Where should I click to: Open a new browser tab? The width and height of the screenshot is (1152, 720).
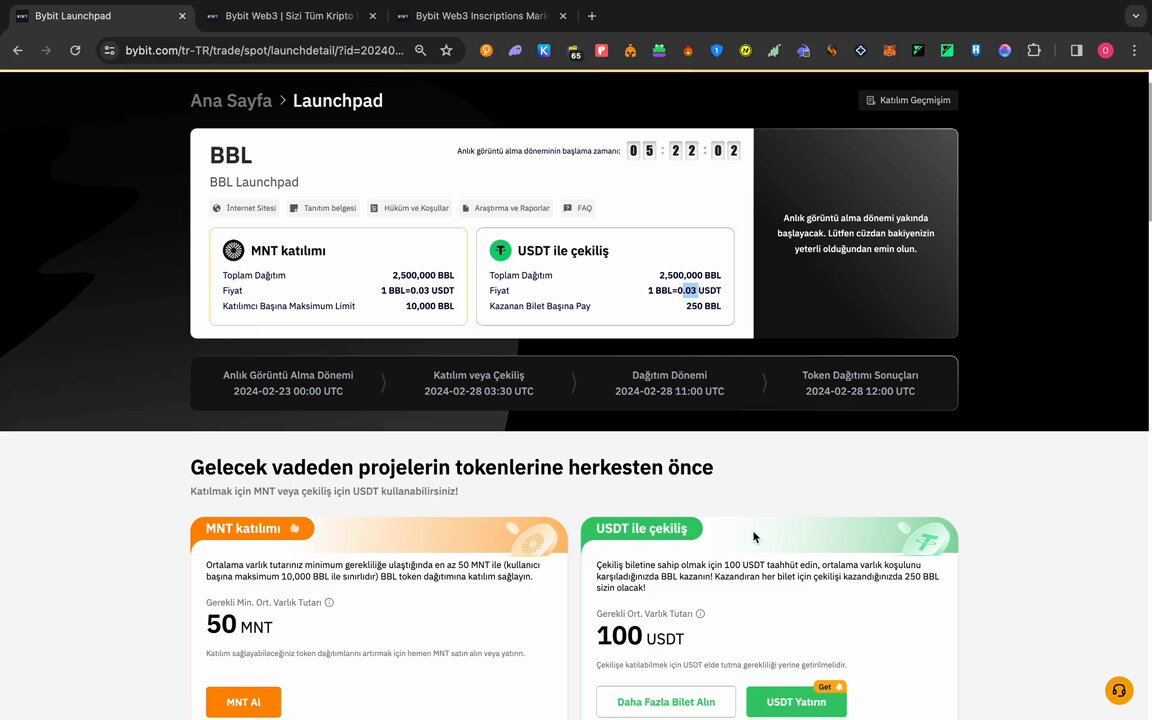click(x=591, y=15)
